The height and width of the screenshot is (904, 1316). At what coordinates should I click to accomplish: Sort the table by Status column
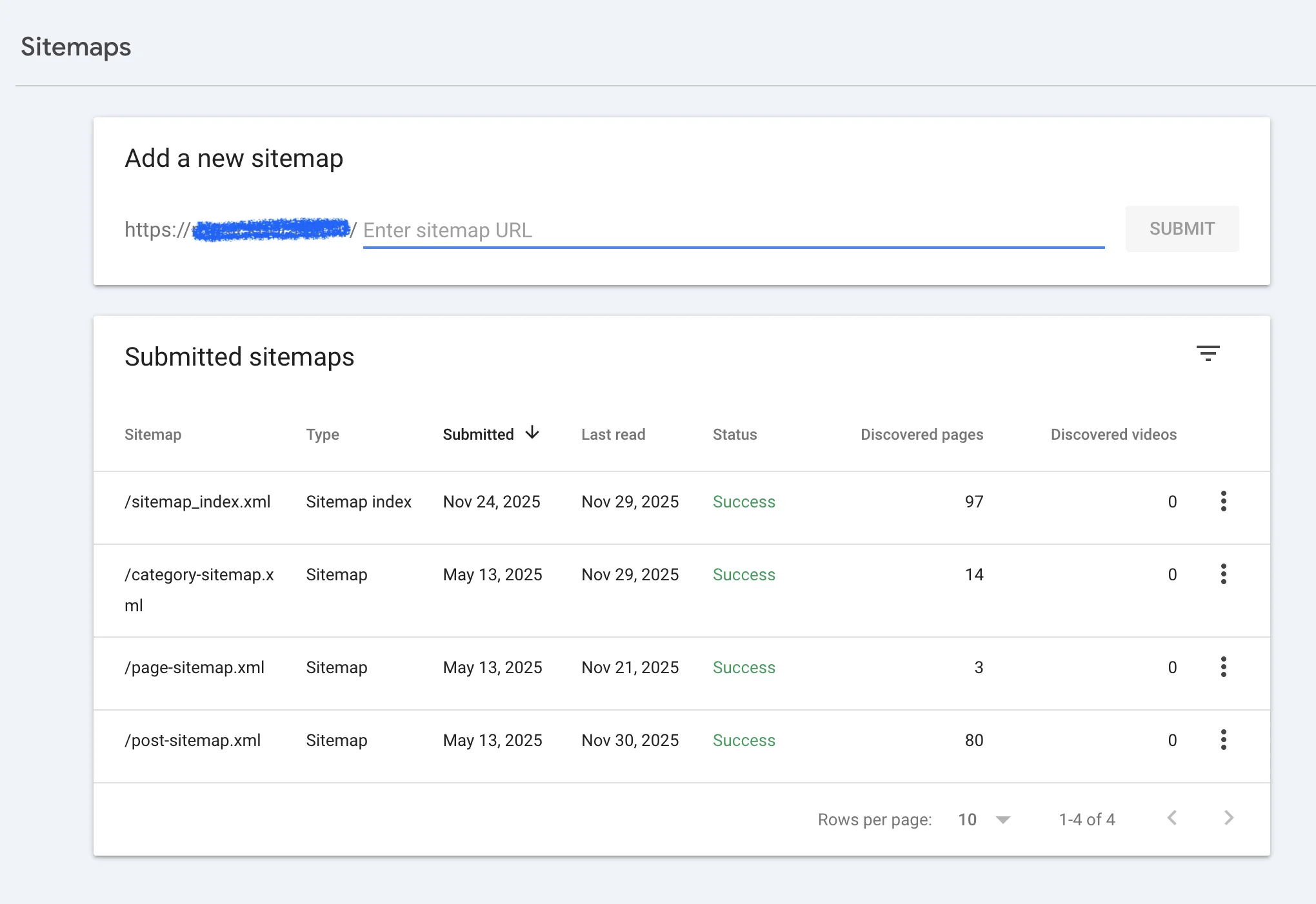(735, 434)
